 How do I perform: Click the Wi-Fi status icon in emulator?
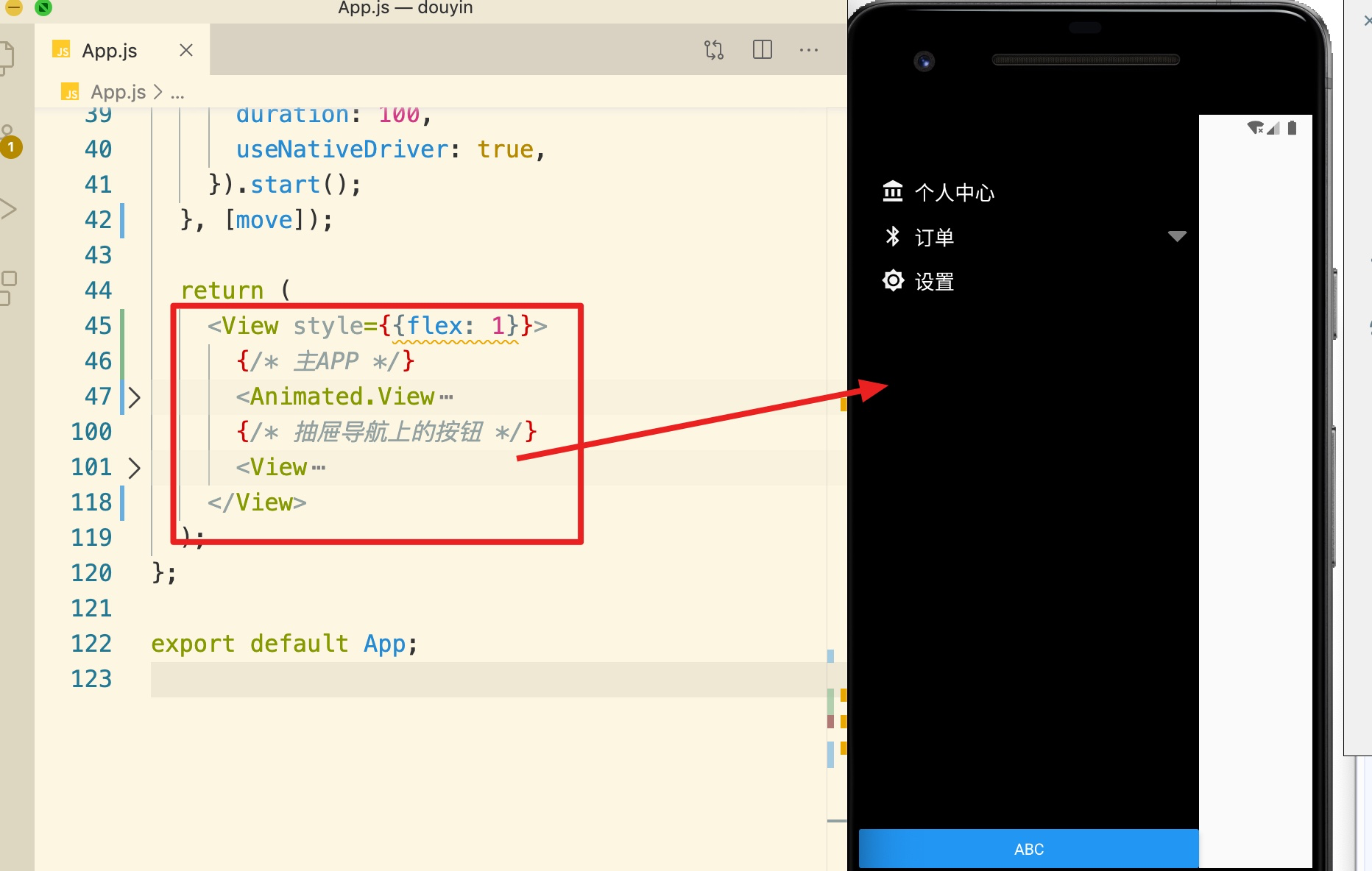point(1255,128)
